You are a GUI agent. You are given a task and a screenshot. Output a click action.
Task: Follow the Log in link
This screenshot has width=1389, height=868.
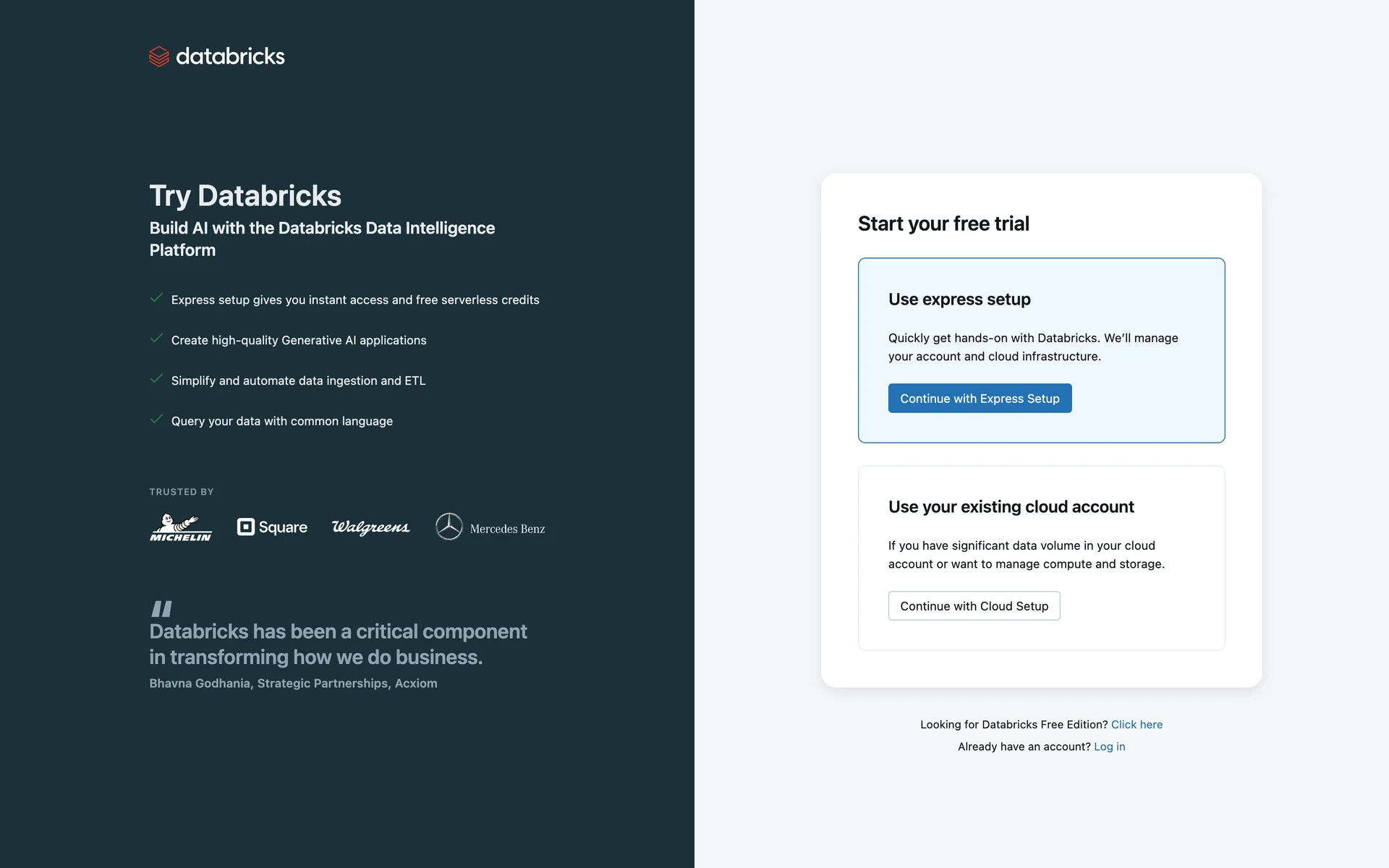point(1109,746)
